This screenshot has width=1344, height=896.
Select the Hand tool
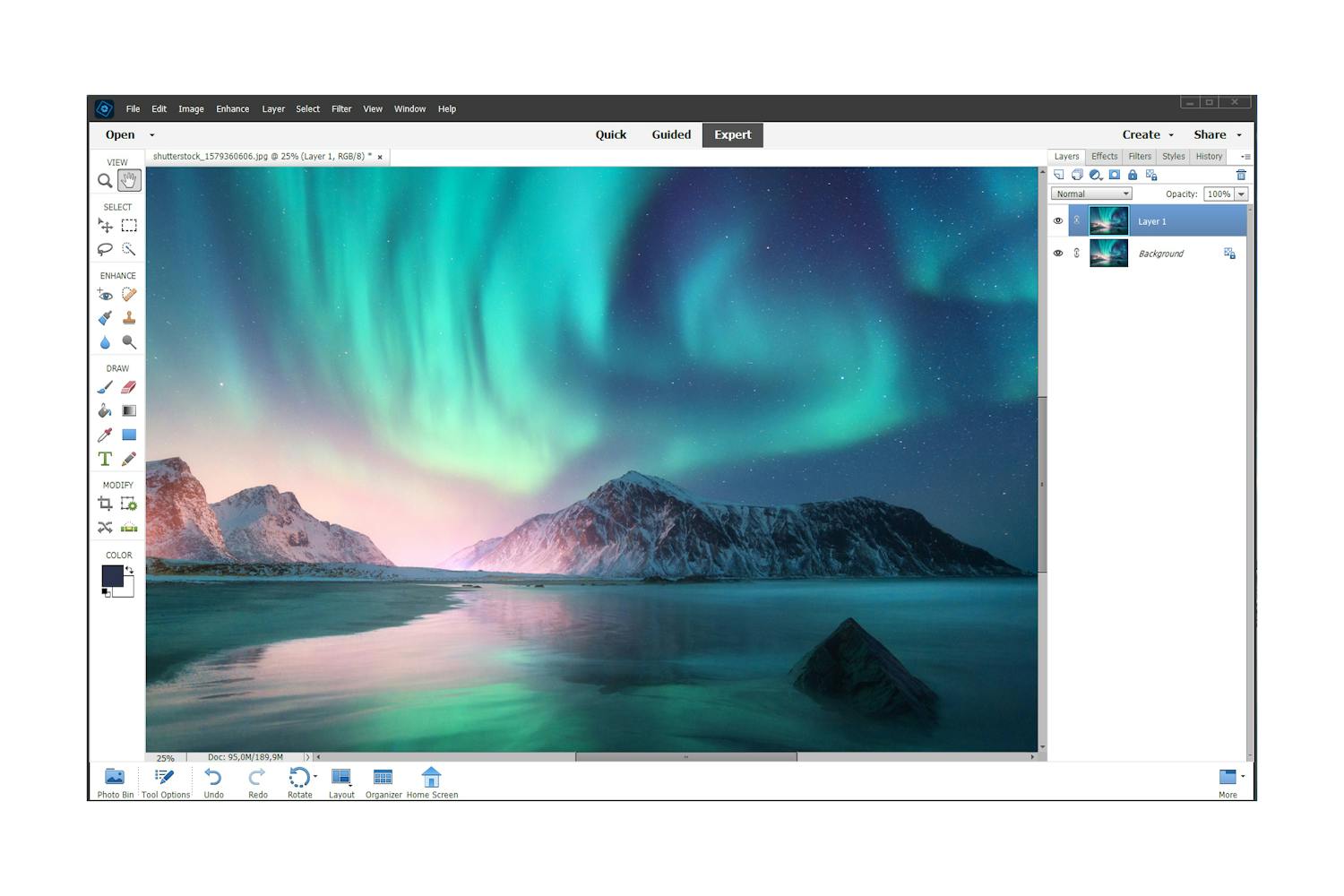(x=129, y=181)
